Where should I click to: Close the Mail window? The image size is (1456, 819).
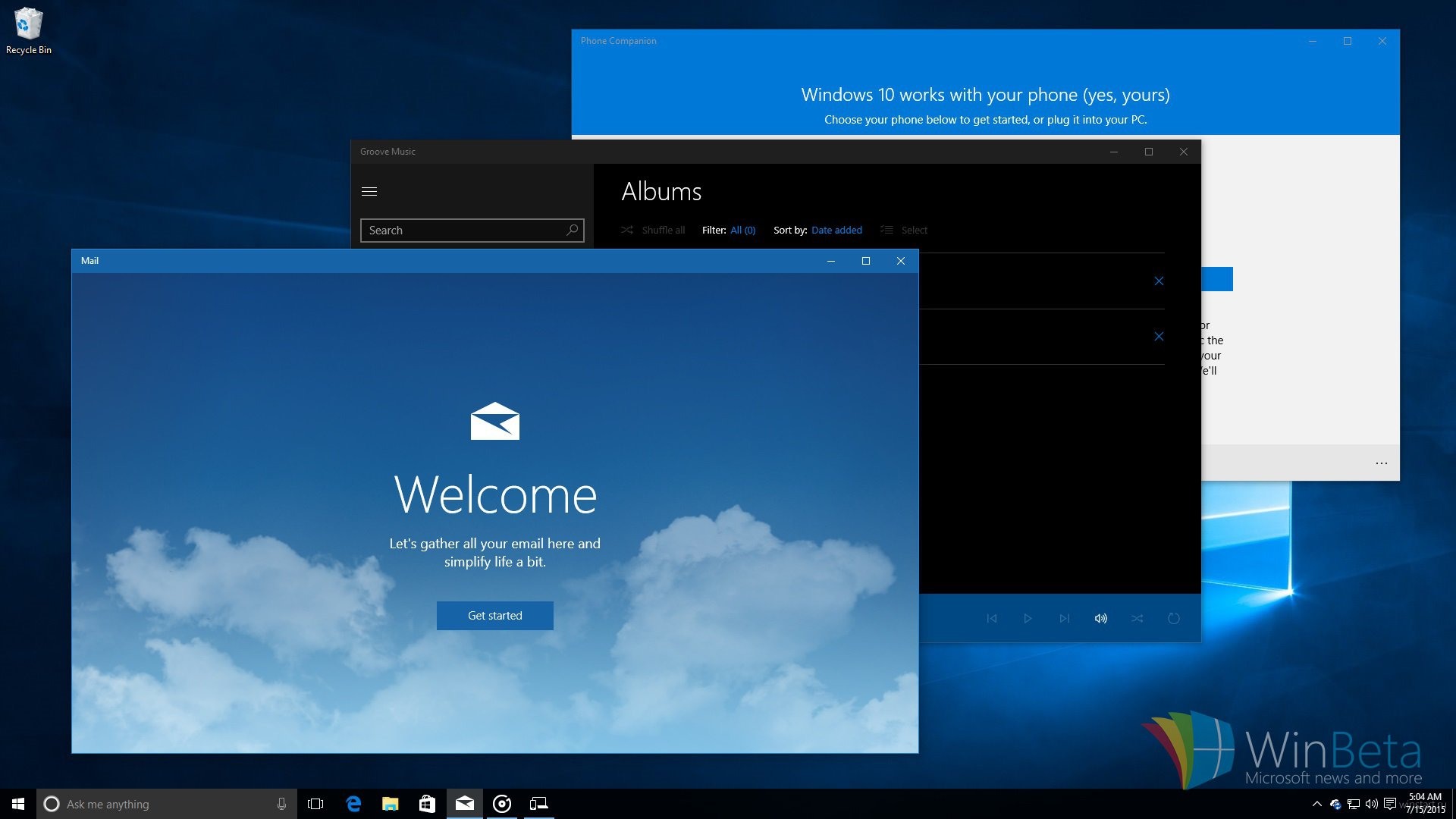click(x=901, y=261)
